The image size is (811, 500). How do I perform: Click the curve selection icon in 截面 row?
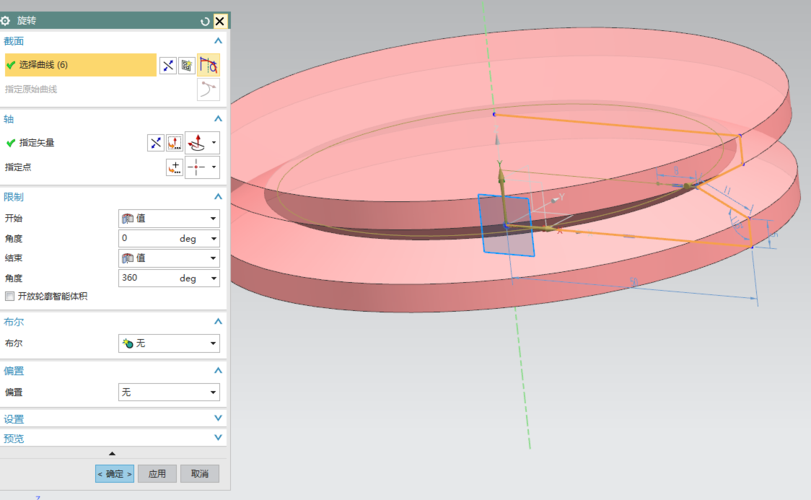tap(168, 65)
